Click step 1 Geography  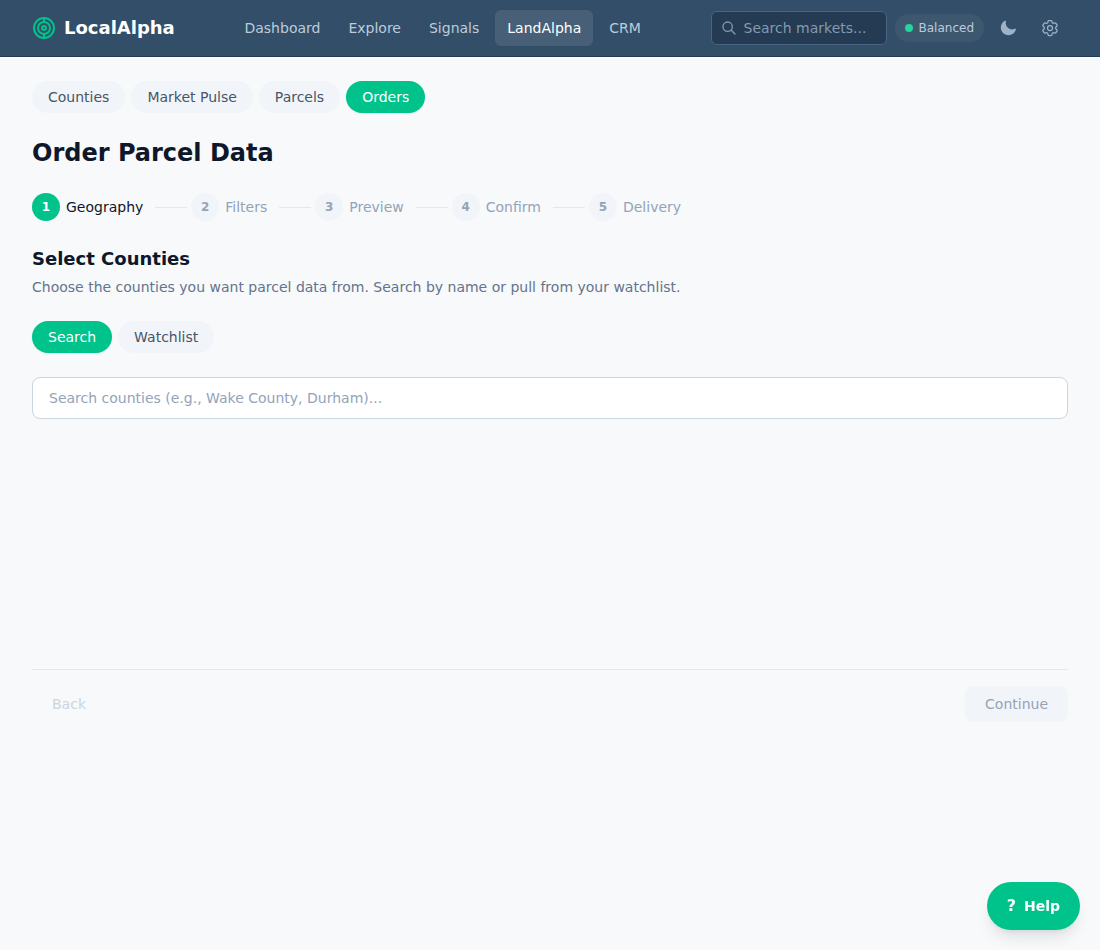pos(88,207)
